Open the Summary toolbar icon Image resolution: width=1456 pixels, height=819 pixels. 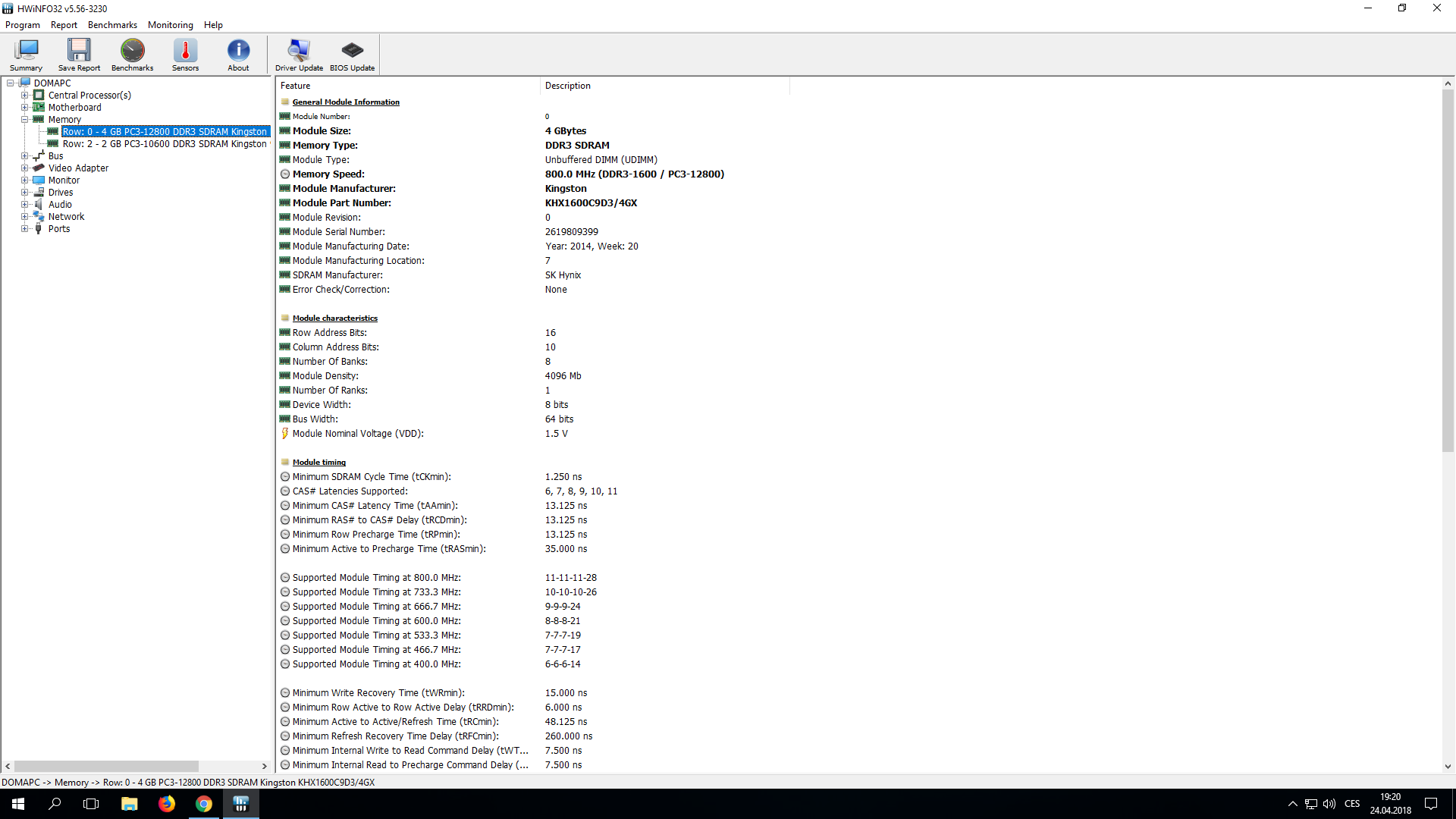(x=26, y=54)
